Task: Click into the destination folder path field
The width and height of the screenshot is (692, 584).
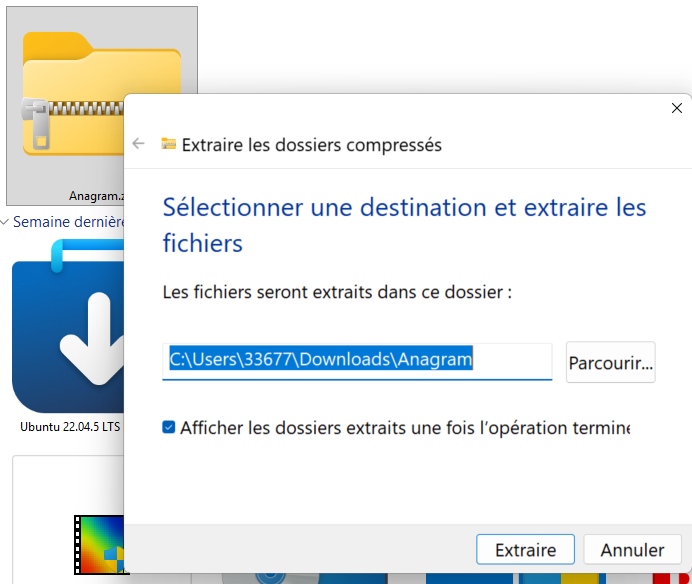Action: click(x=357, y=360)
